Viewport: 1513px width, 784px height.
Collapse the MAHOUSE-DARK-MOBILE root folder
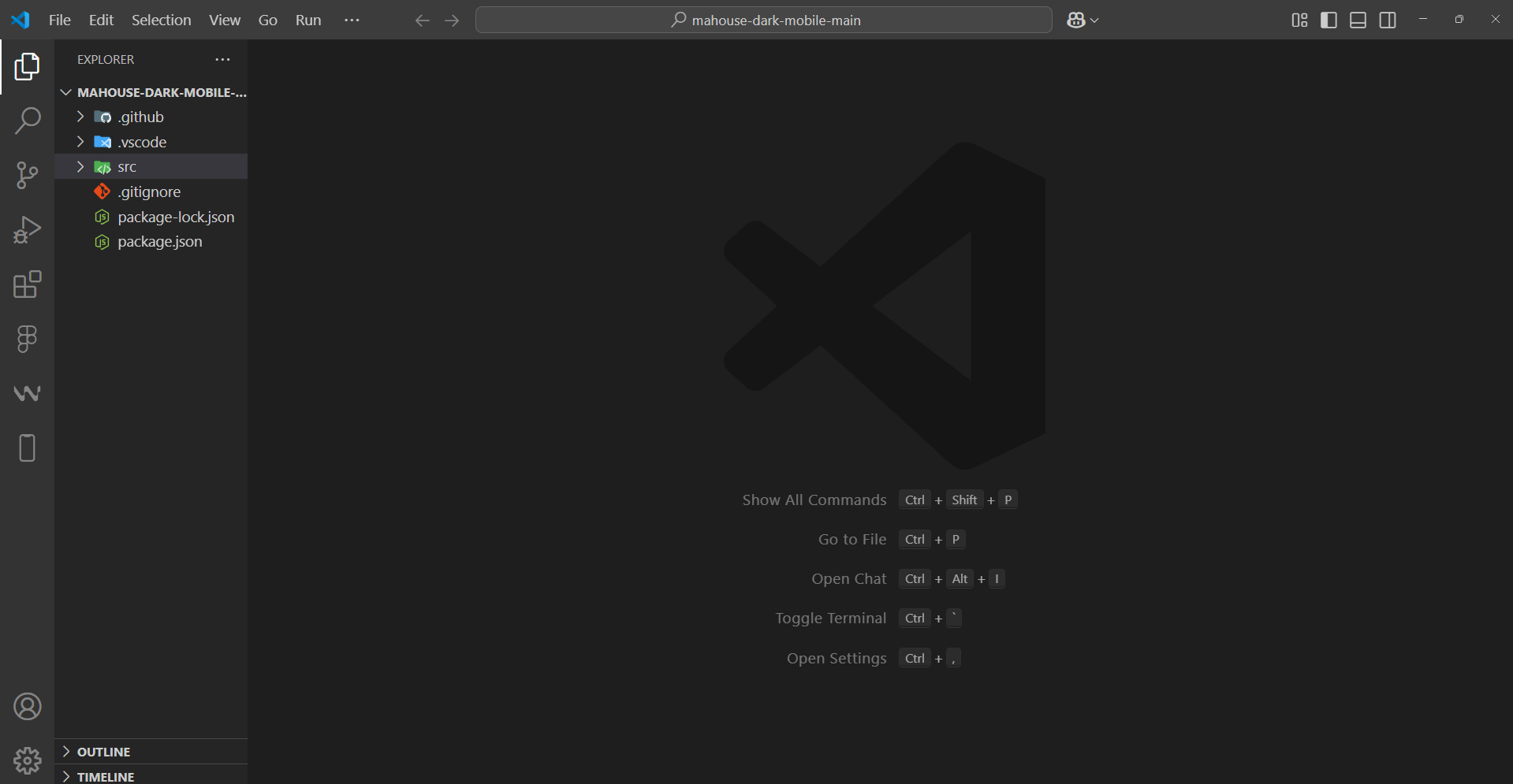pyautogui.click(x=151, y=92)
